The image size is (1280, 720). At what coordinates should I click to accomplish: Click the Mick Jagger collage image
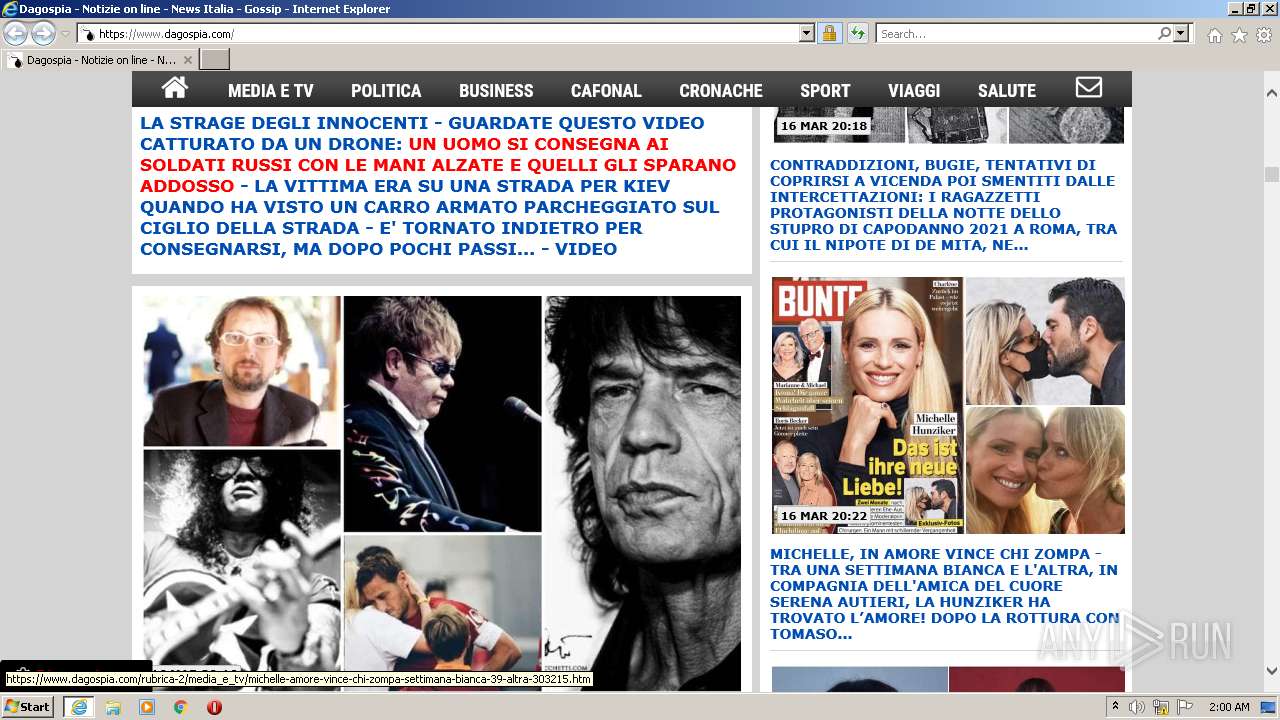pyautogui.click(x=441, y=491)
